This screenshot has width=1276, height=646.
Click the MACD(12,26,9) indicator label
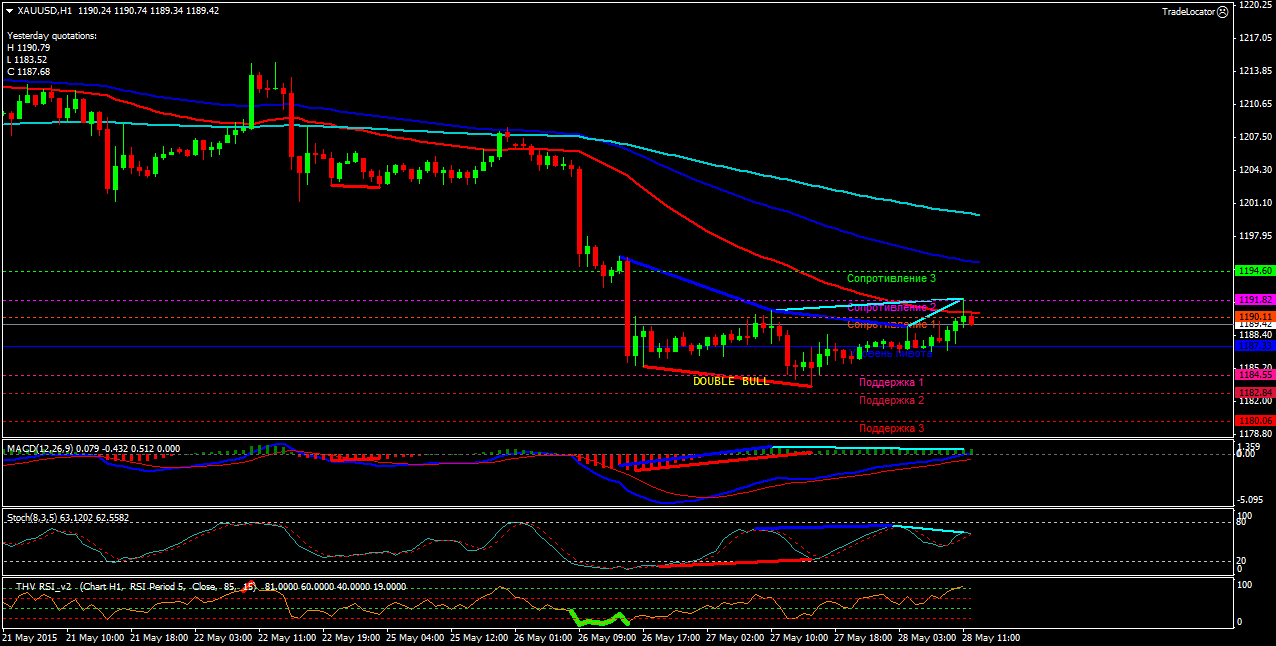39,449
